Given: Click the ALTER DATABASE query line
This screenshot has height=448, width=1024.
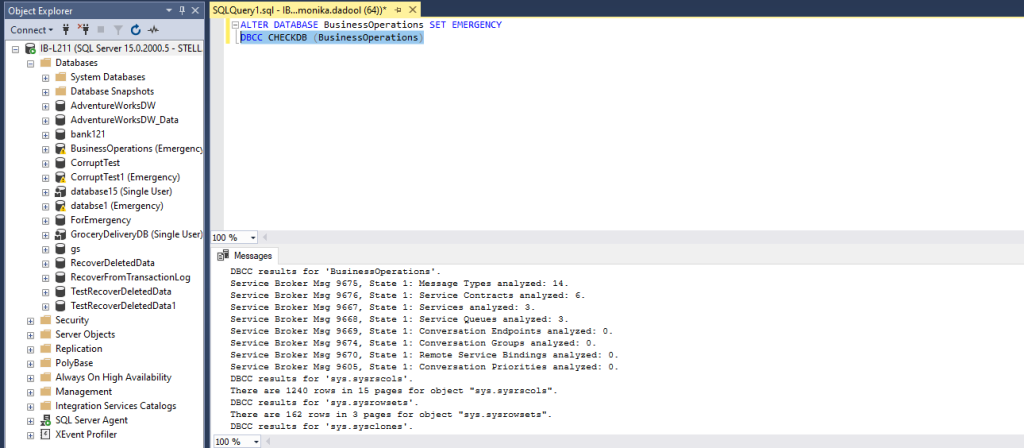Looking at the screenshot, I should (x=371, y=25).
